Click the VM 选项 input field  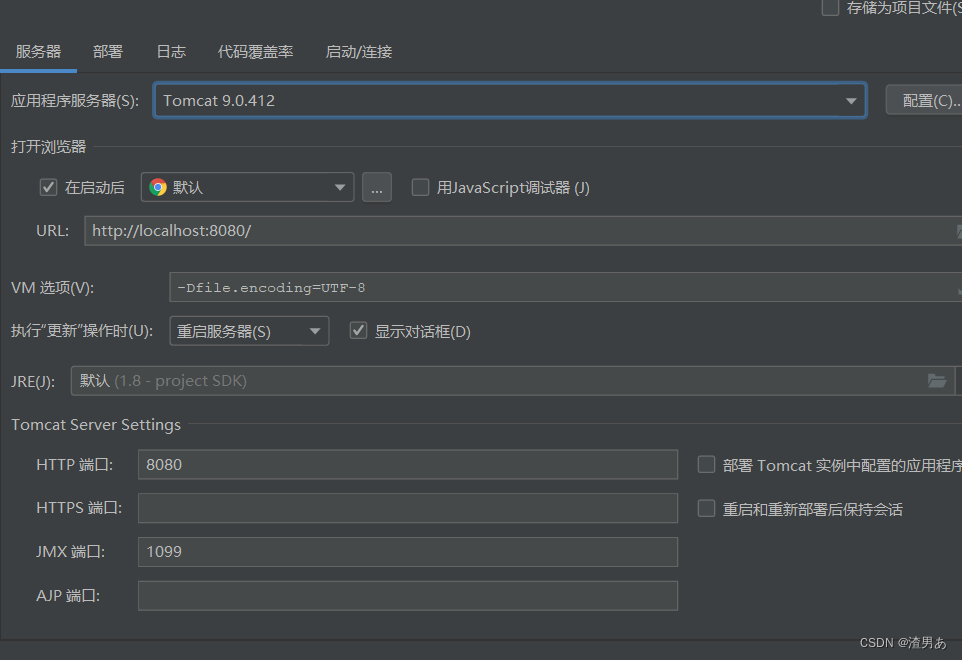click(565, 287)
